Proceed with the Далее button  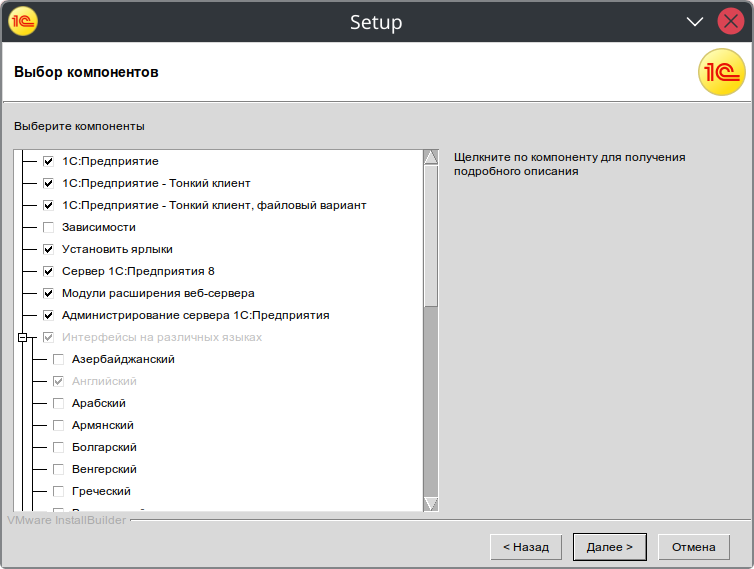pyautogui.click(x=609, y=547)
